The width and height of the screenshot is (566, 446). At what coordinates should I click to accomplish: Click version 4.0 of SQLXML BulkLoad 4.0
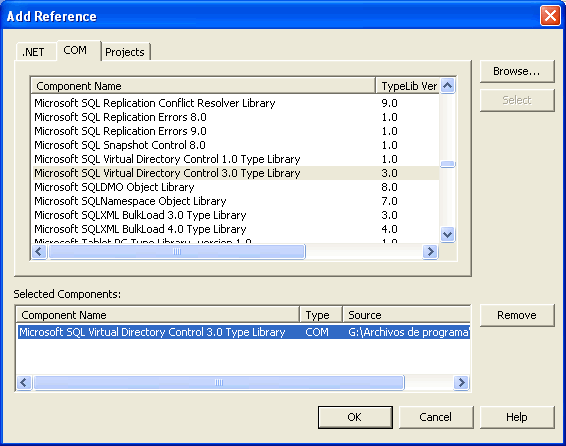tap(389, 229)
